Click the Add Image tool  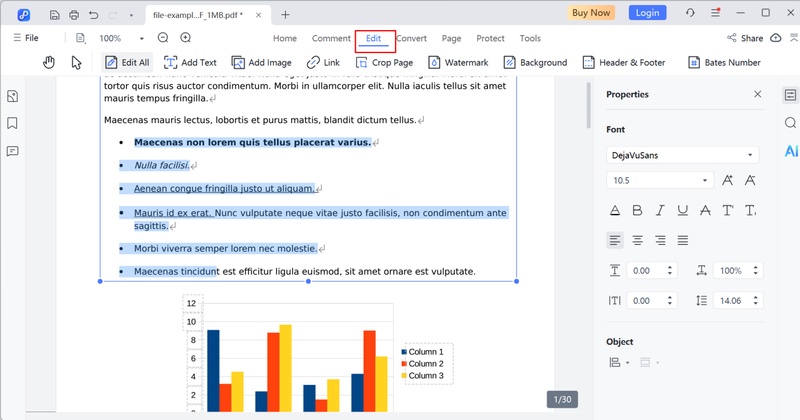pos(259,62)
